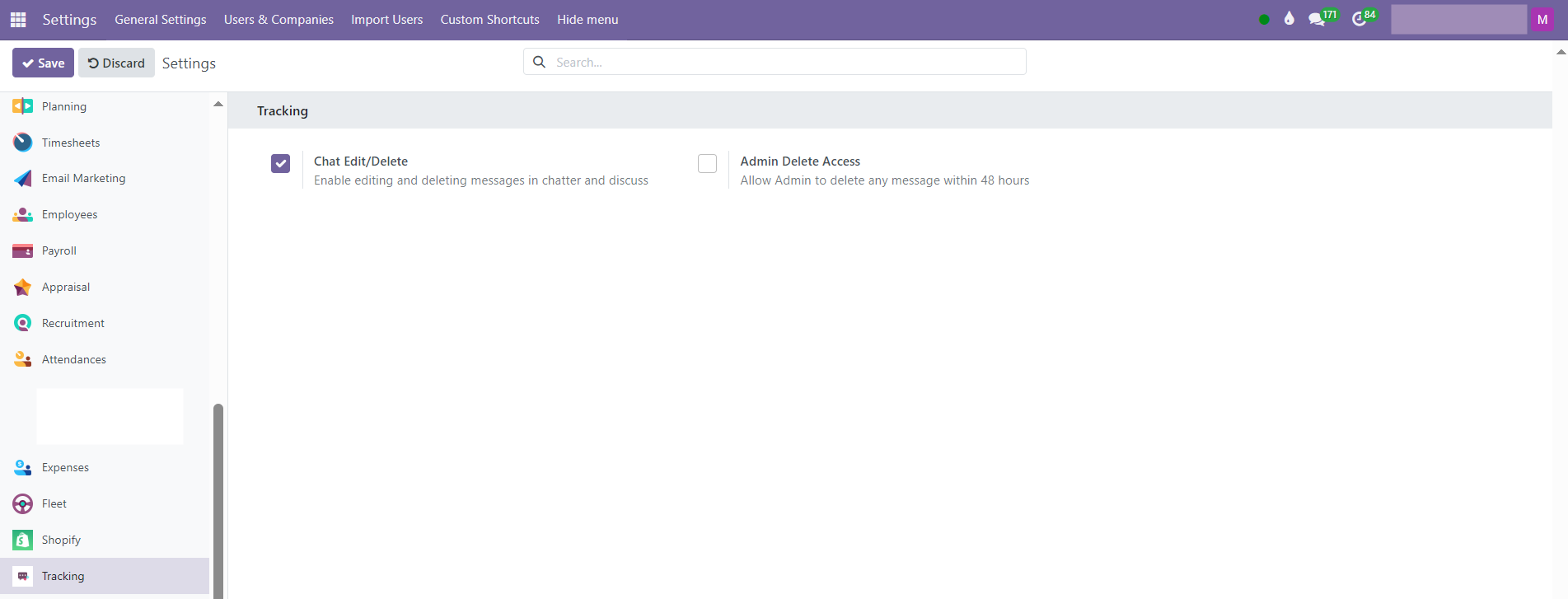Select Expenses settings section
This screenshot has height=599, width=1568.
(105, 467)
